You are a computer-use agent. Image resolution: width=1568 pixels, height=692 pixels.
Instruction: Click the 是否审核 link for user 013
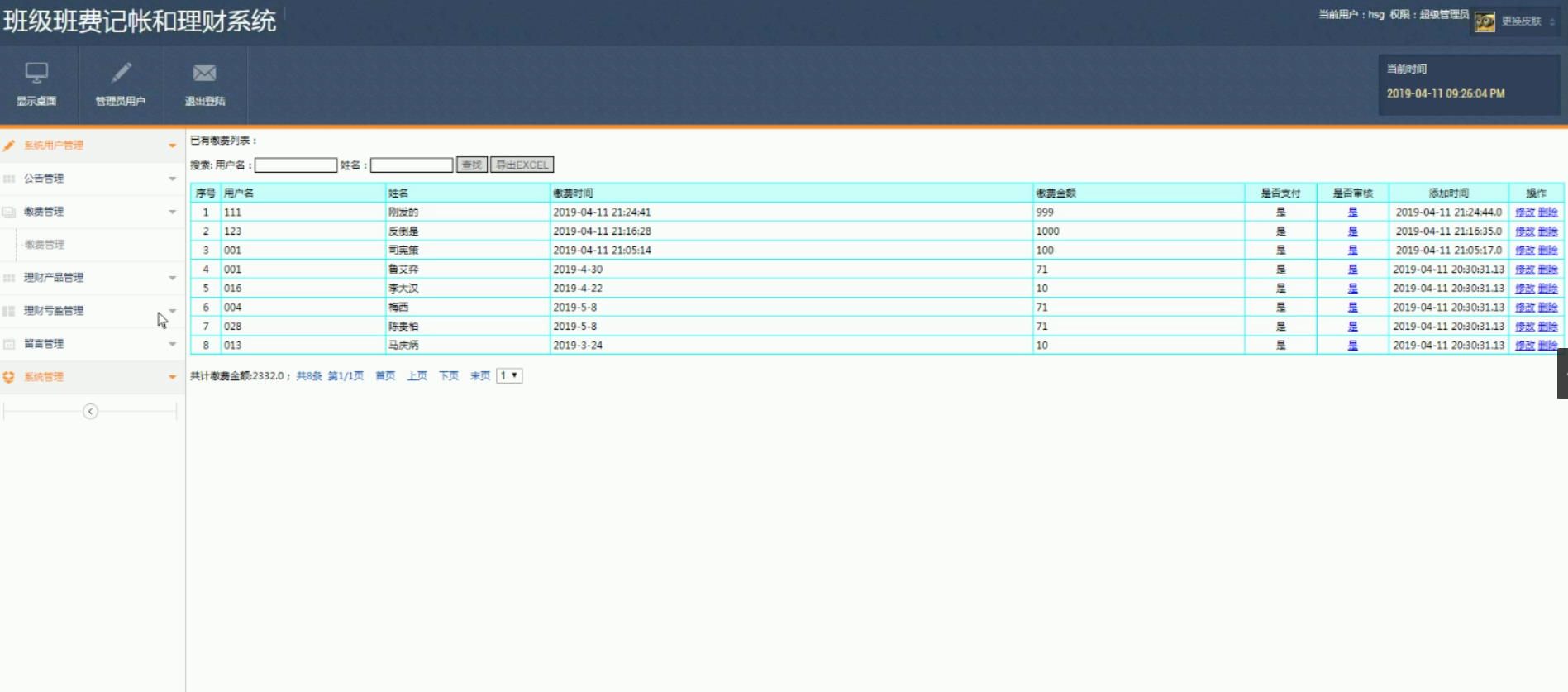1352,346
